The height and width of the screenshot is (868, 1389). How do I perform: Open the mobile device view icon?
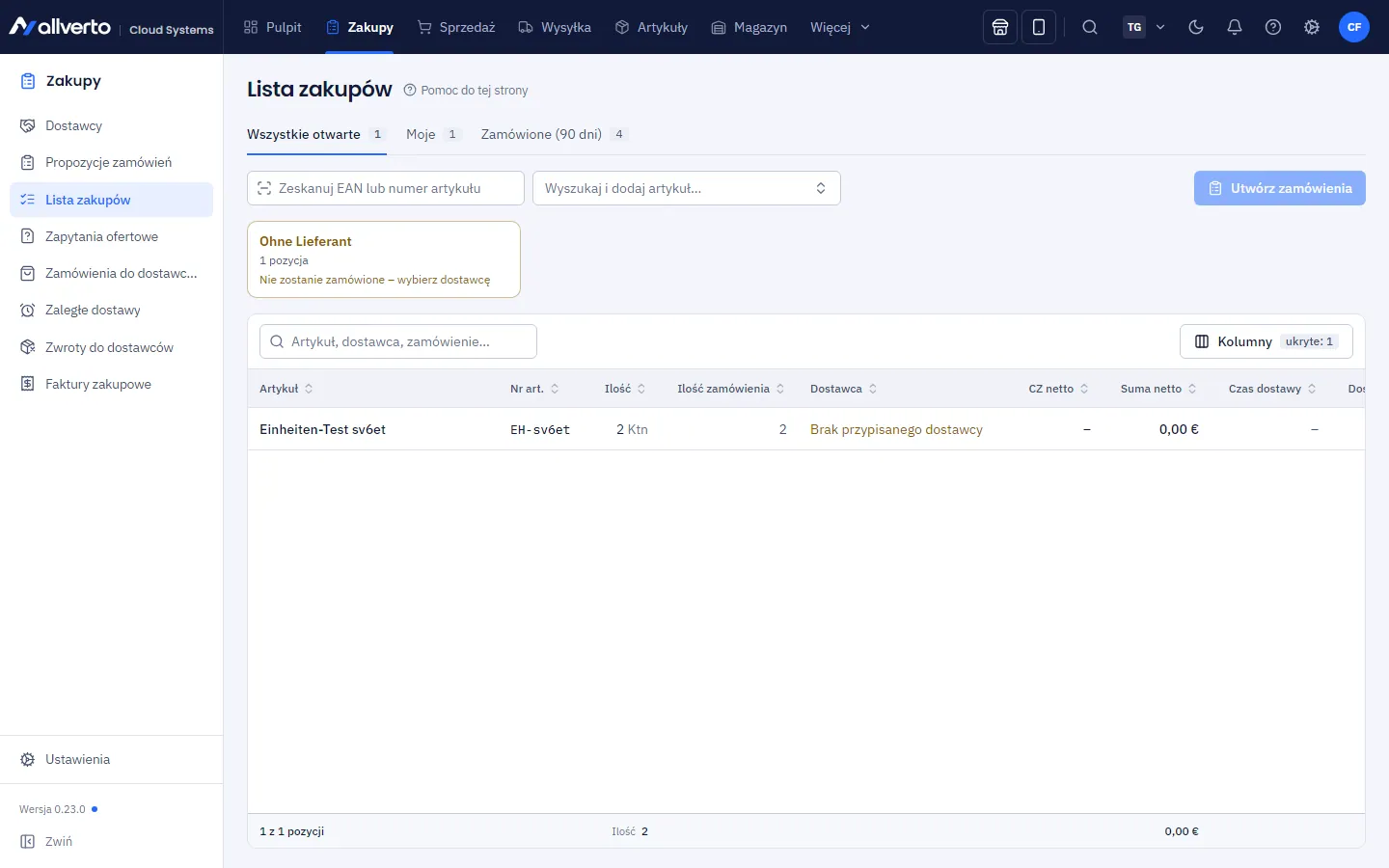(x=1039, y=27)
